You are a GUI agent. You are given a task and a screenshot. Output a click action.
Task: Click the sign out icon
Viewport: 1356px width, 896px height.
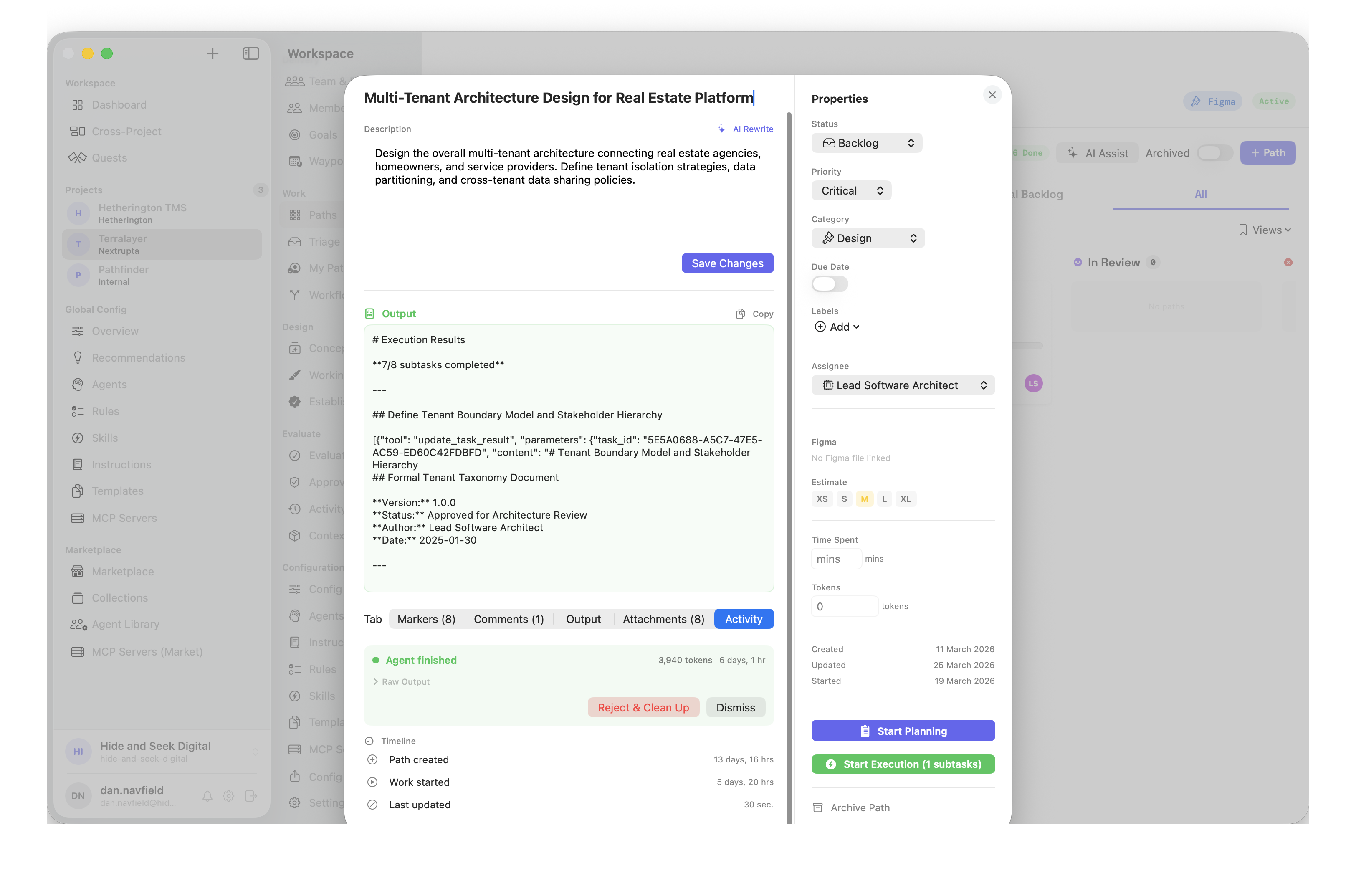(x=251, y=796)
